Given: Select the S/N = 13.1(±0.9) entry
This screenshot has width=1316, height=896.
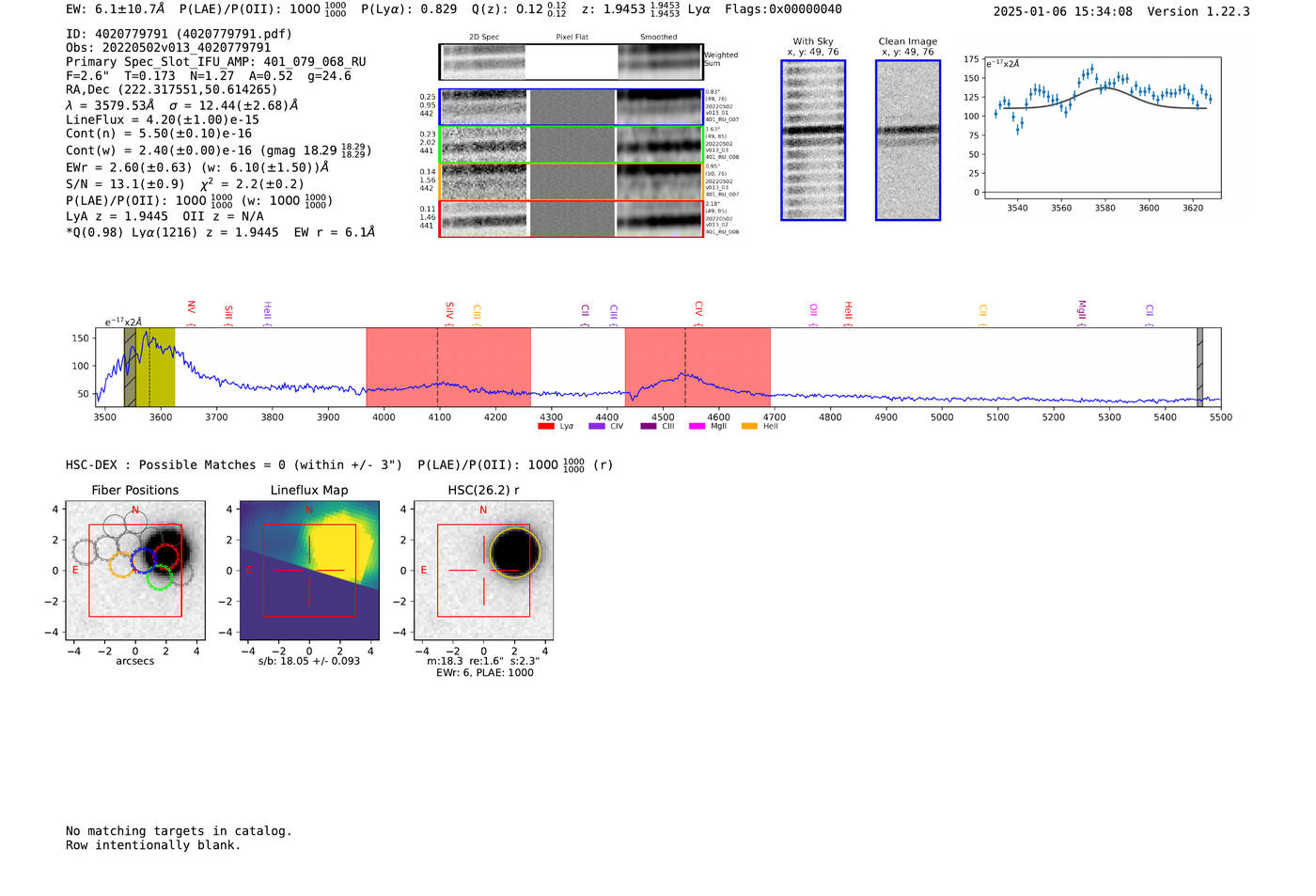Looking at the screenshot, I should (x=125, y=184).
